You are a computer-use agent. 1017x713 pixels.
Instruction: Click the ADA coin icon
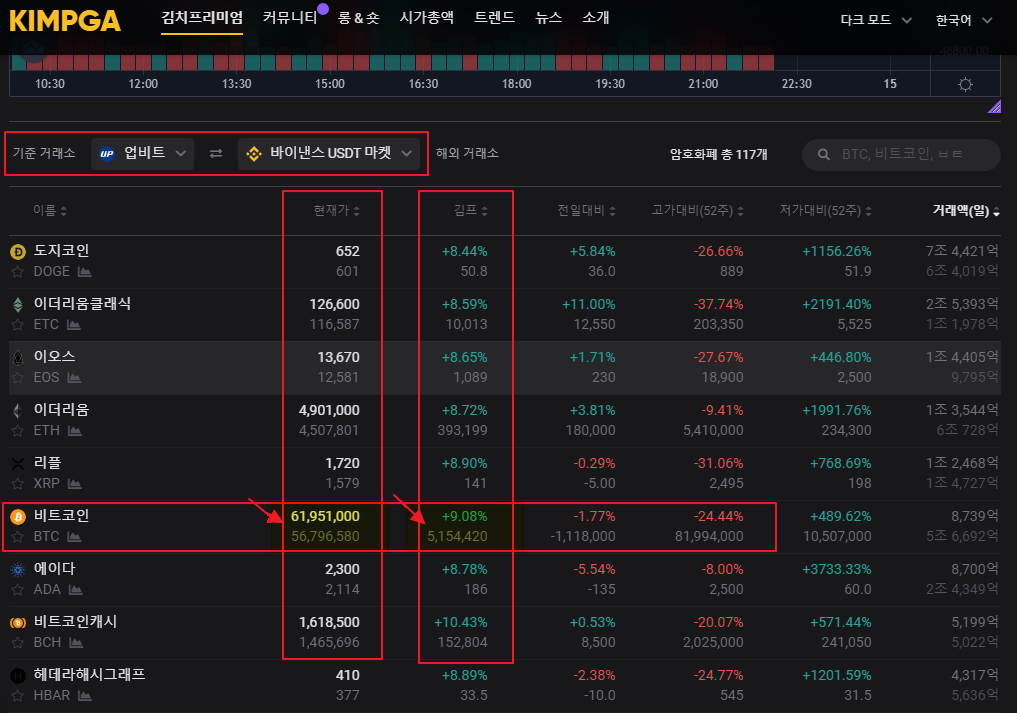coord(18,570)
